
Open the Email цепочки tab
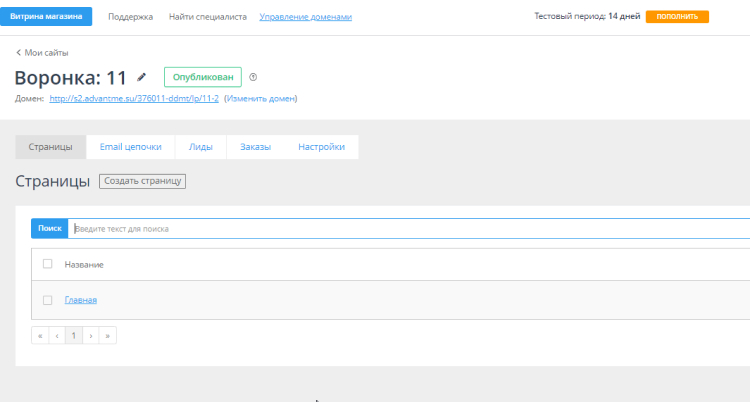(130, 147)
